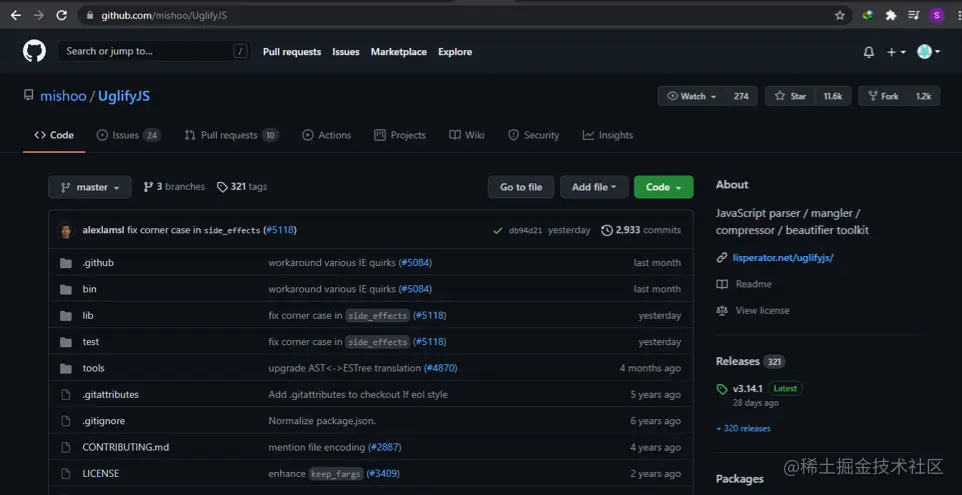Open the alexlamsl author link
This screenshot has width=962, height=495.
click(x=103, y=231)
